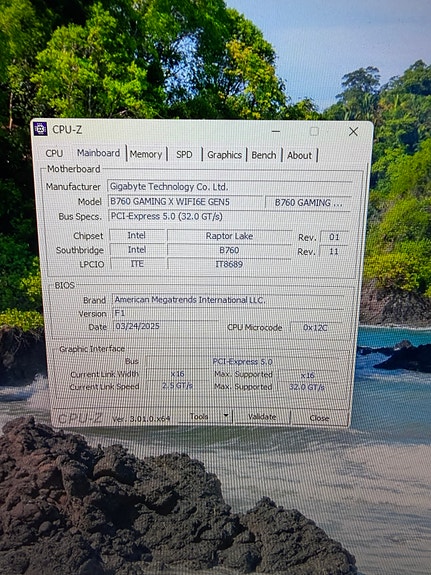Click the Close button at bottom
The image size is (431, 575).
pos(319,418)
